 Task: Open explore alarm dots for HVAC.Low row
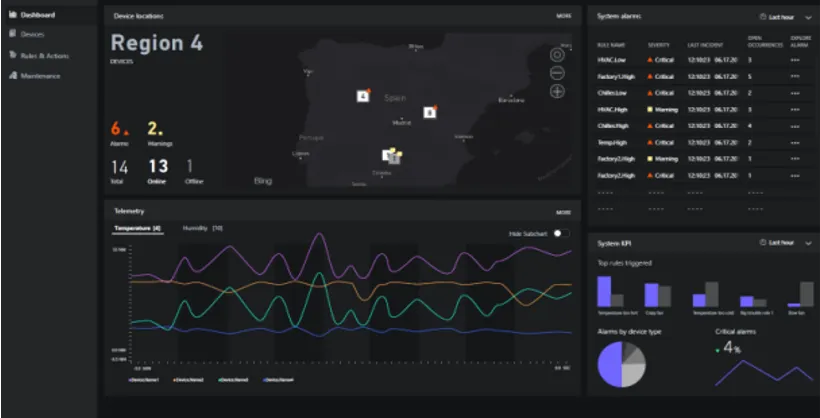(795, 60)
